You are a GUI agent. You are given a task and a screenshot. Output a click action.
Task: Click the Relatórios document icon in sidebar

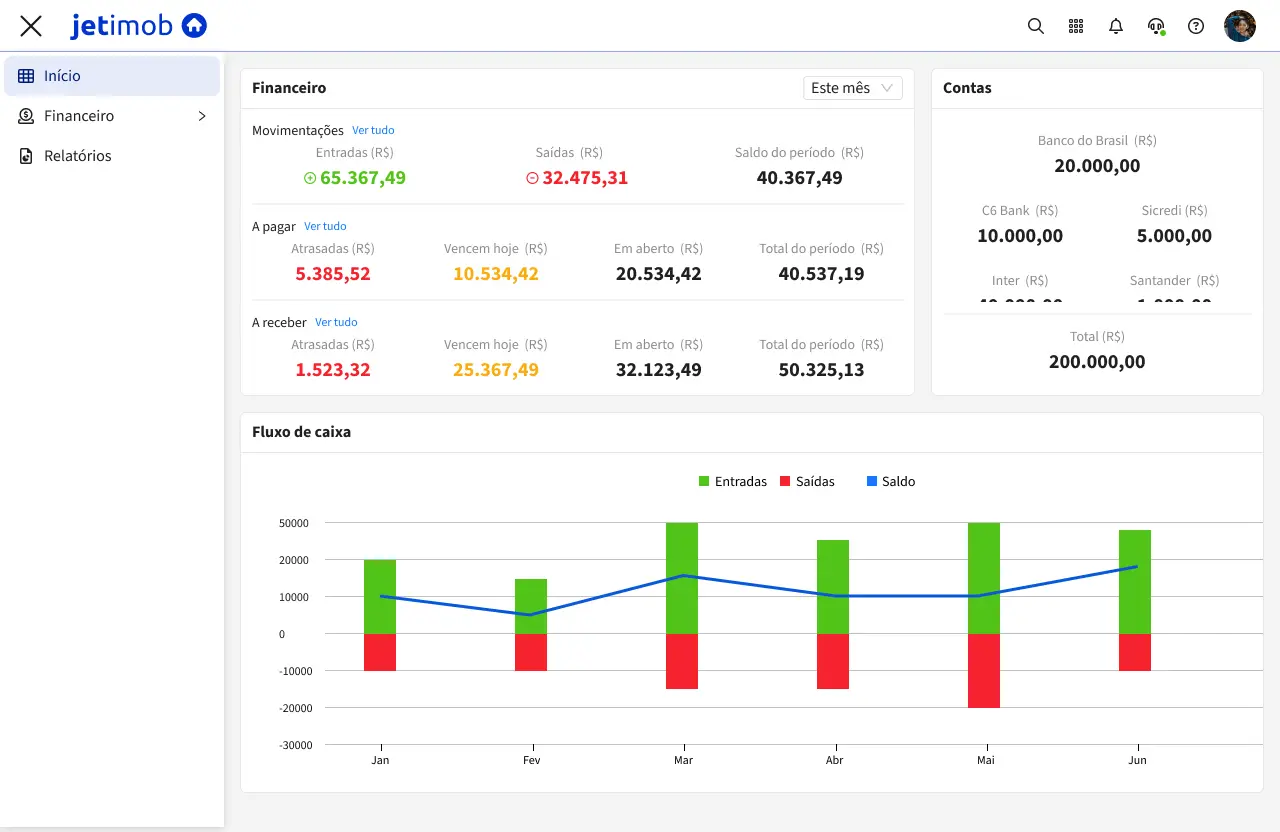[26, 156]
